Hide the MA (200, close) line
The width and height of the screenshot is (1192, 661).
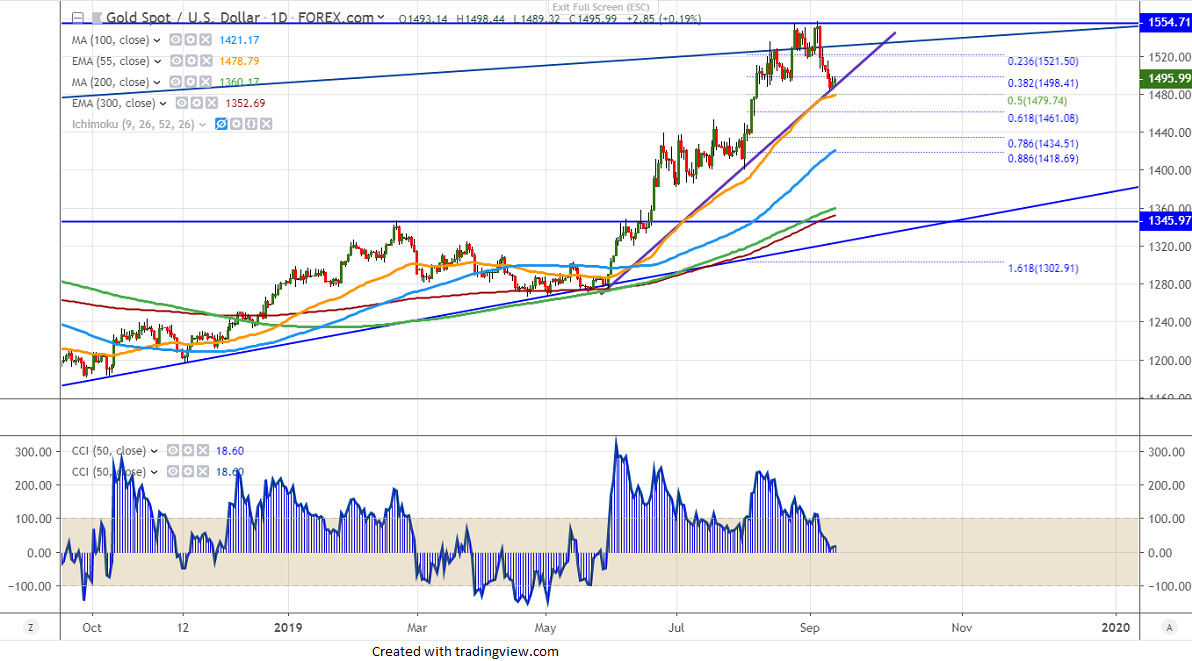point(176,82)
